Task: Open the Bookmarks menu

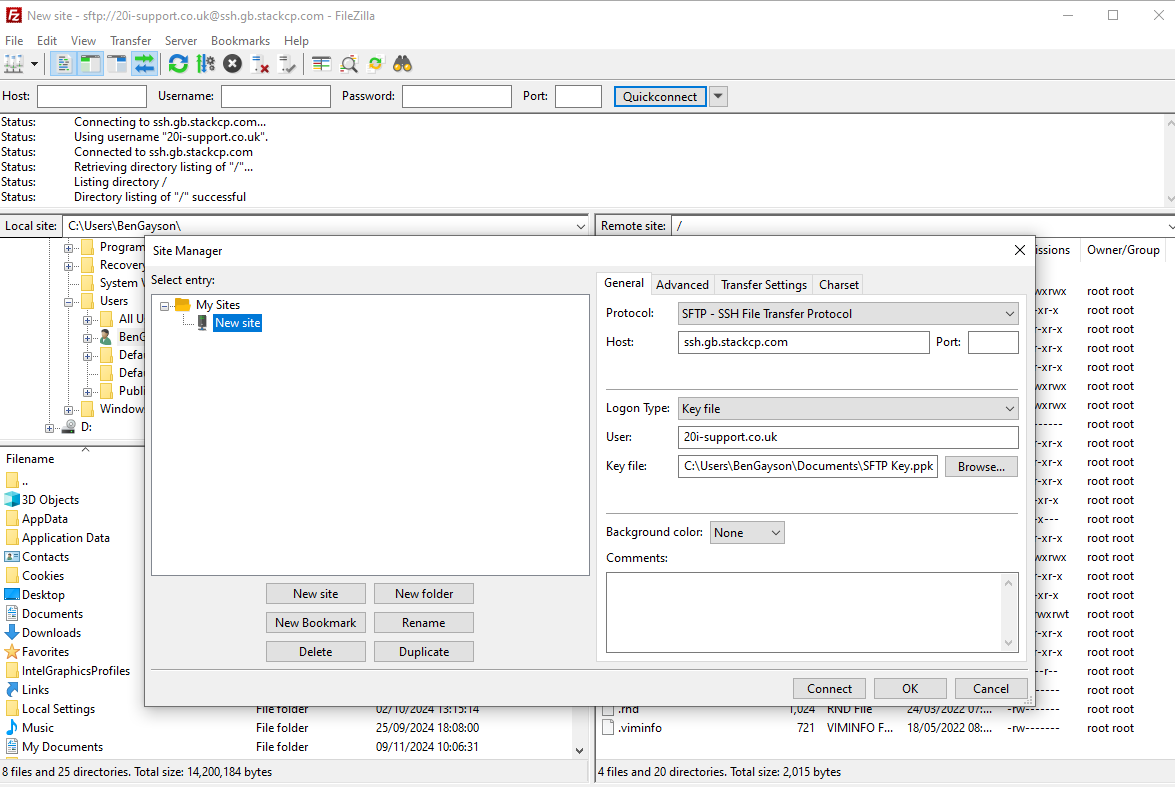Action: point(240,40)
